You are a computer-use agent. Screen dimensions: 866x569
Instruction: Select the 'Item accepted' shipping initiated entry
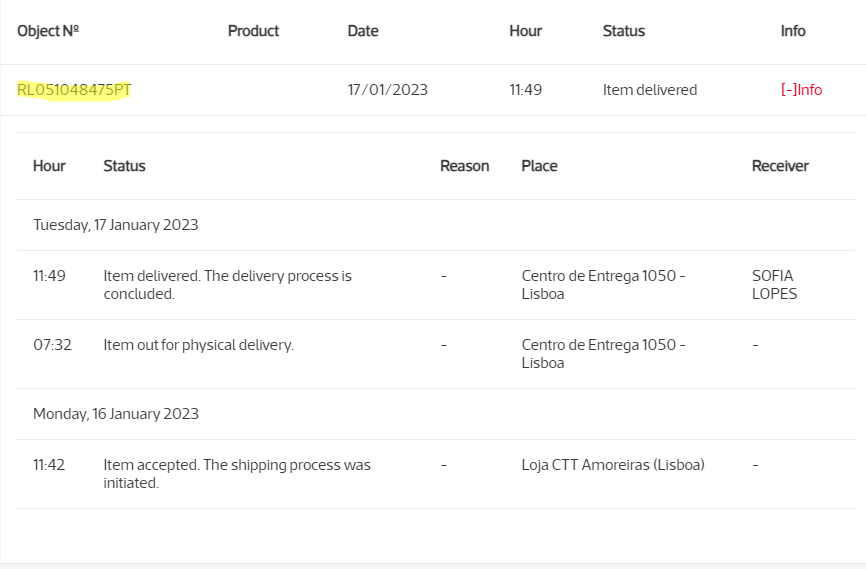pos(236,474)
